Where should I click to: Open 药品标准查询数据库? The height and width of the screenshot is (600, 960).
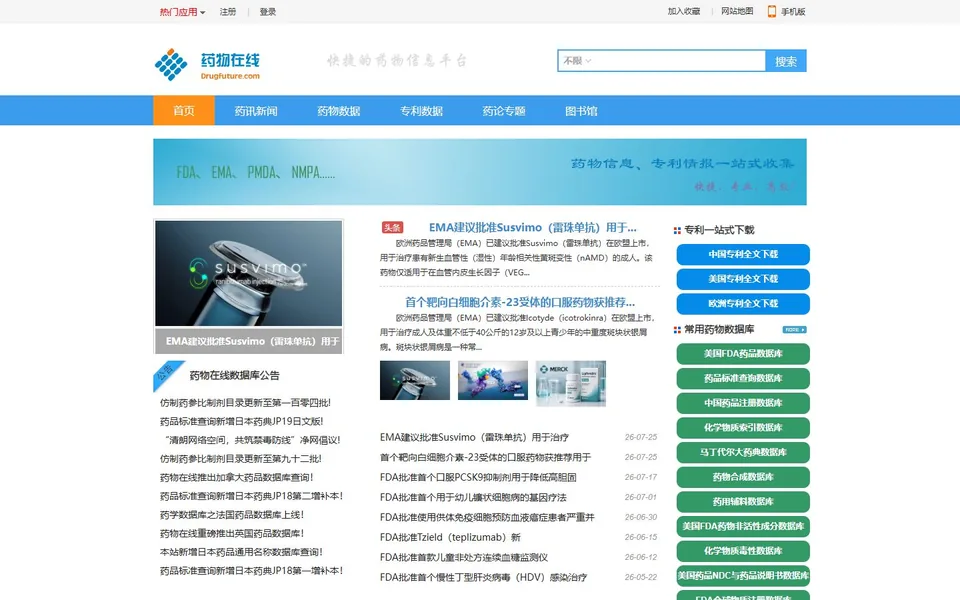(x=743, y=378)
